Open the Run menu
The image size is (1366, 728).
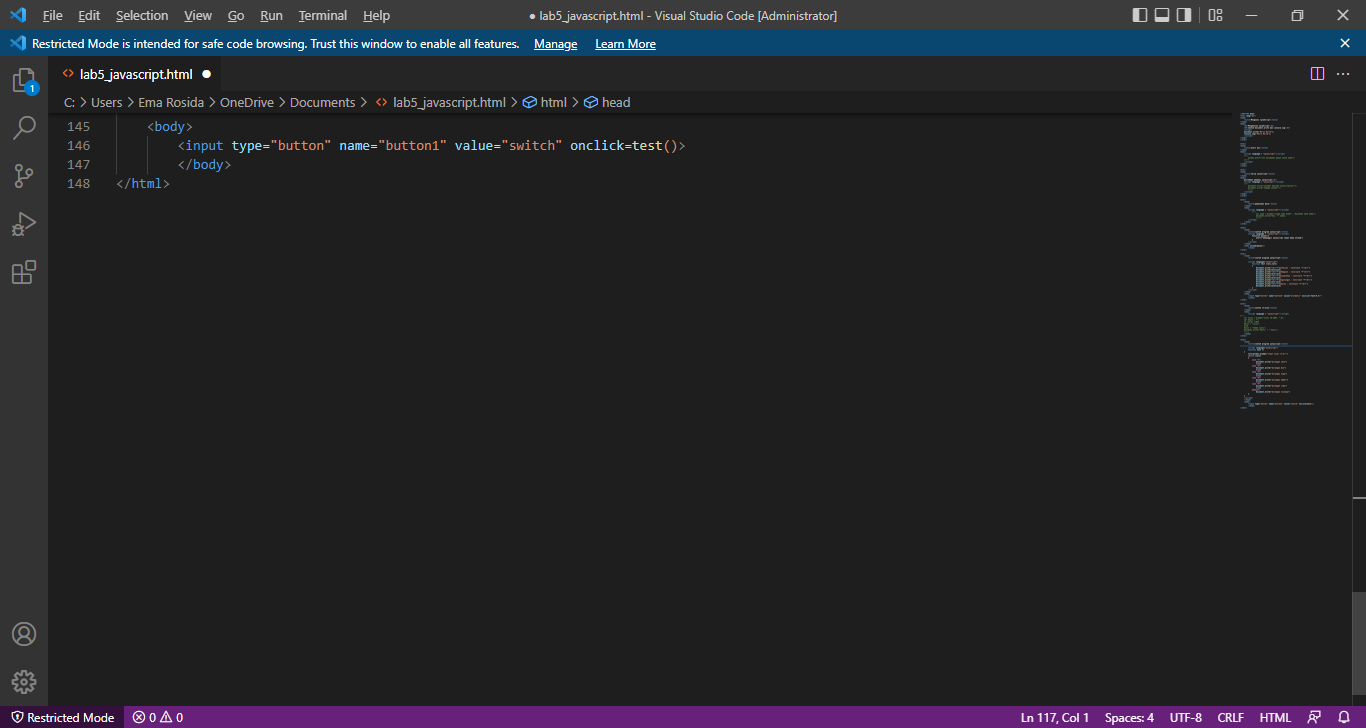pyautogui.click(x=271, y=16)
